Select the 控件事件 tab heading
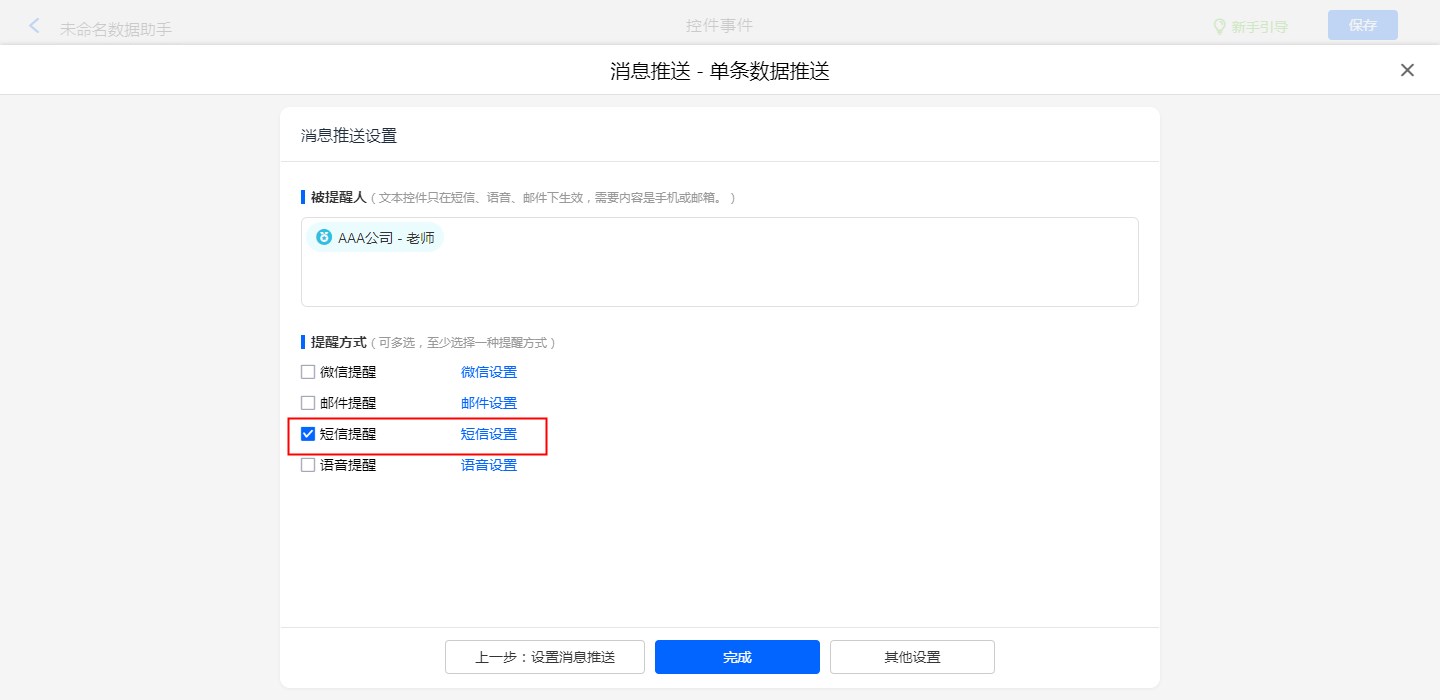 pos(719,25)
